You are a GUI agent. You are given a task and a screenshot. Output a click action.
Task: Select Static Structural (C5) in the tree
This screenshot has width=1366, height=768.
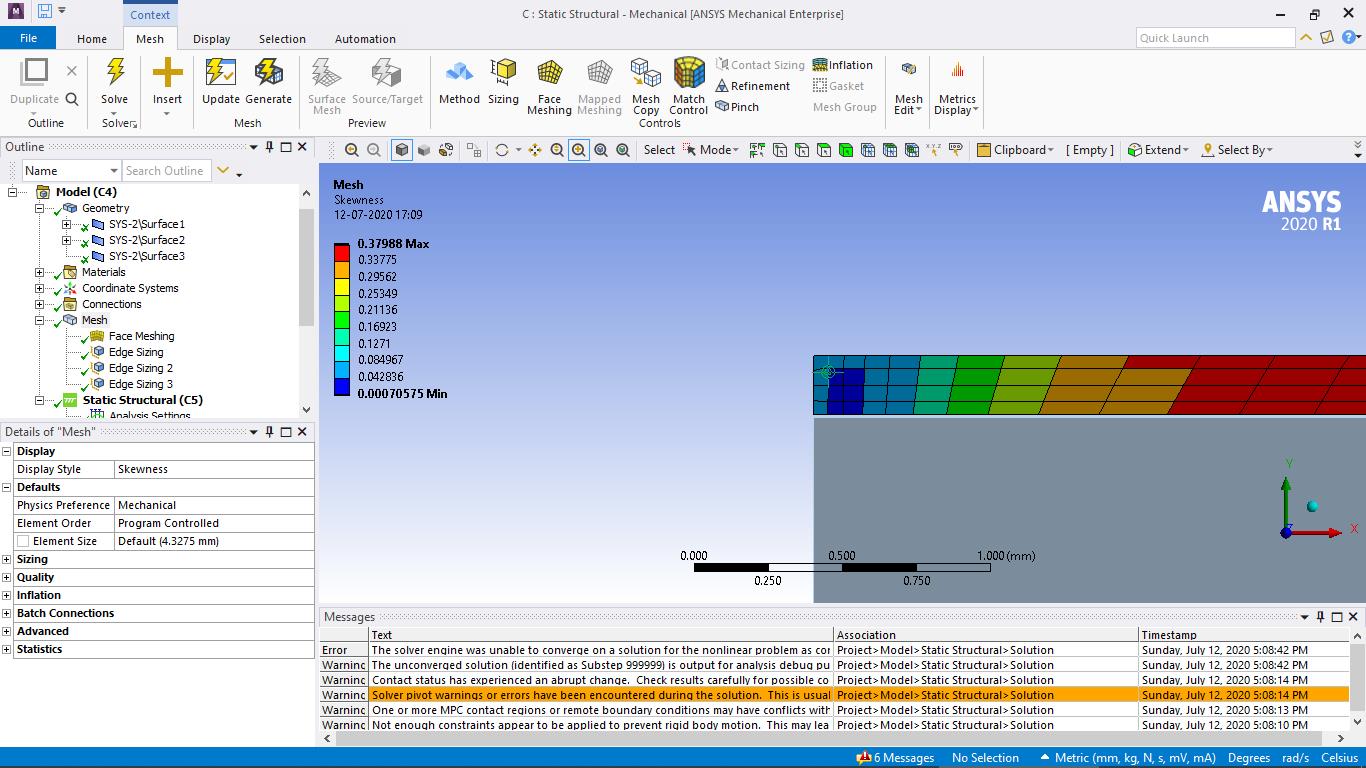142,400
